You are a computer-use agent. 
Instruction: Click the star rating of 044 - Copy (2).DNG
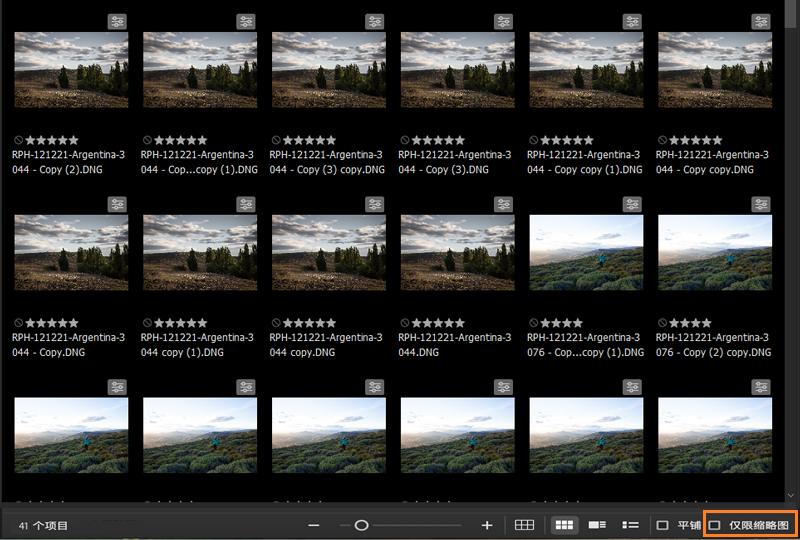click(52, 140)
